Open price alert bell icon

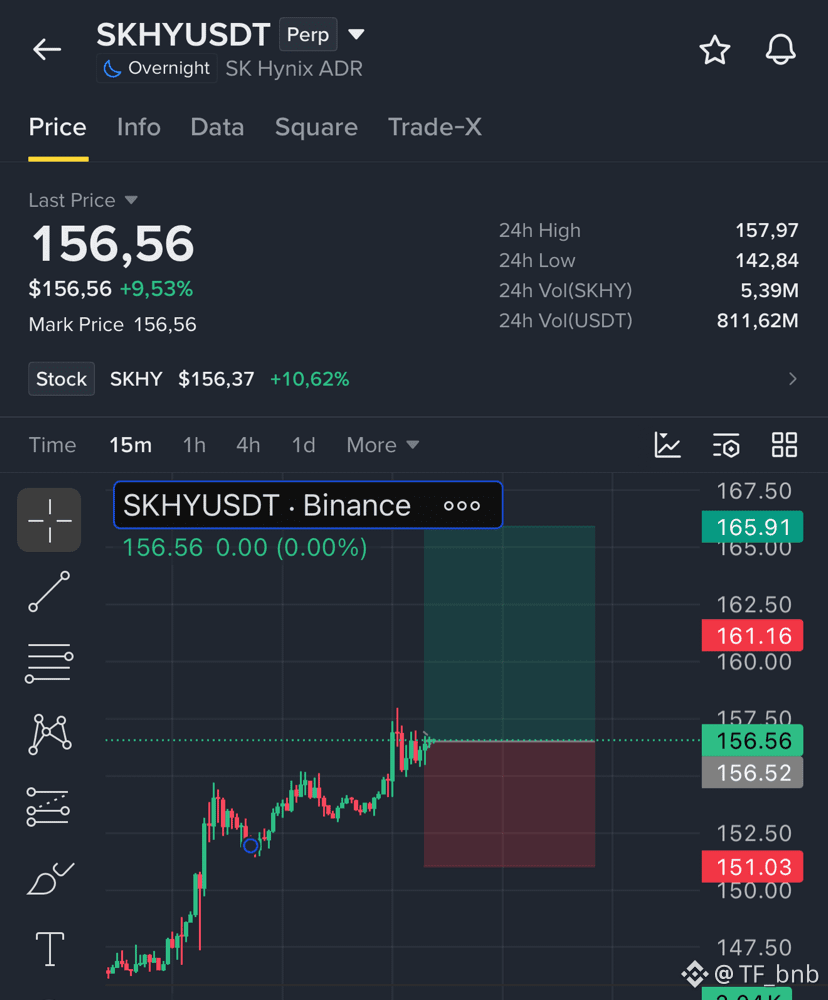coord(780,50)
